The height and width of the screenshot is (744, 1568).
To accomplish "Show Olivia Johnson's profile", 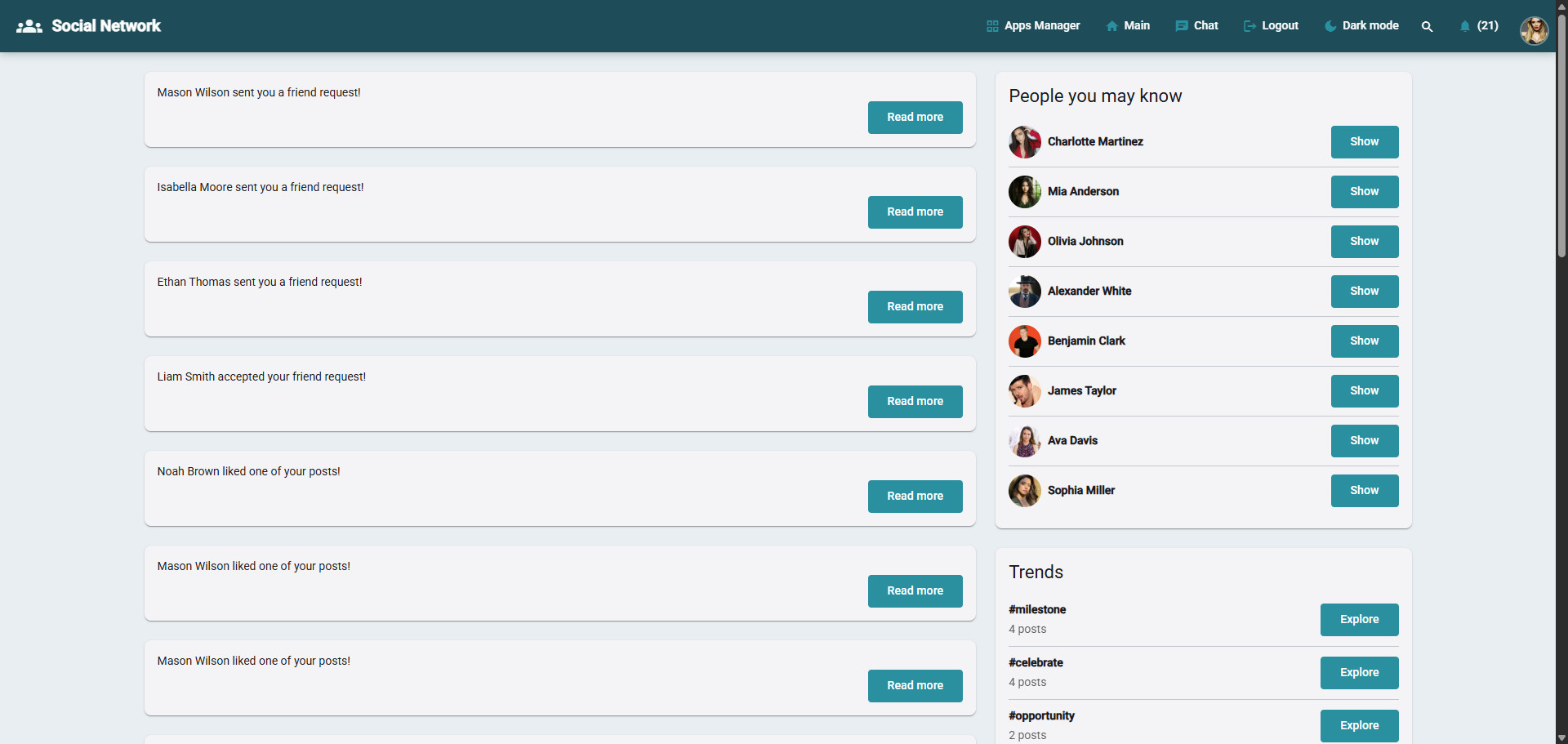I will 1365,242.
